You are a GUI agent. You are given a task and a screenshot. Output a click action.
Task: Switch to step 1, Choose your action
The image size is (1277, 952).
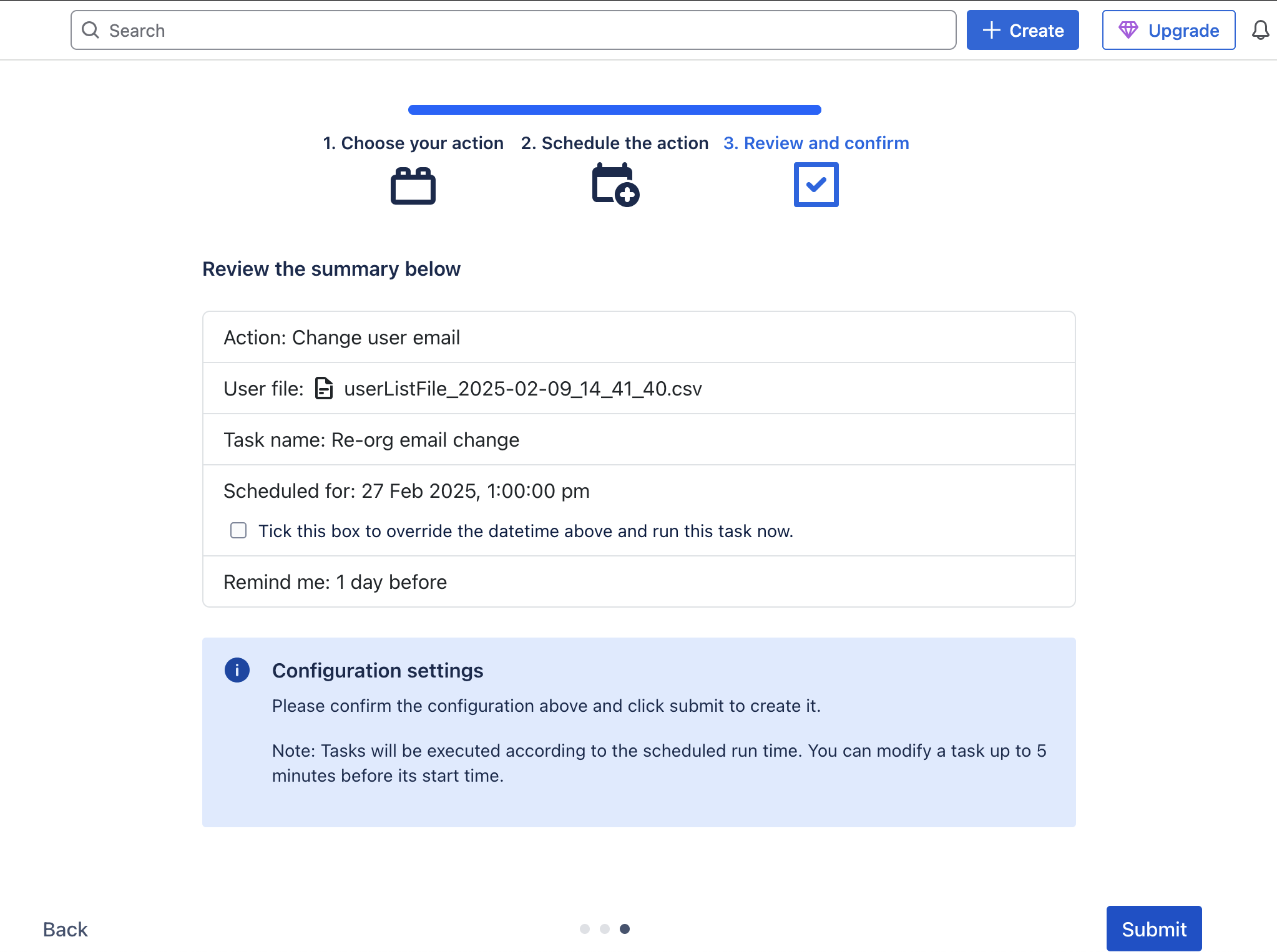(x=413, y=142)
